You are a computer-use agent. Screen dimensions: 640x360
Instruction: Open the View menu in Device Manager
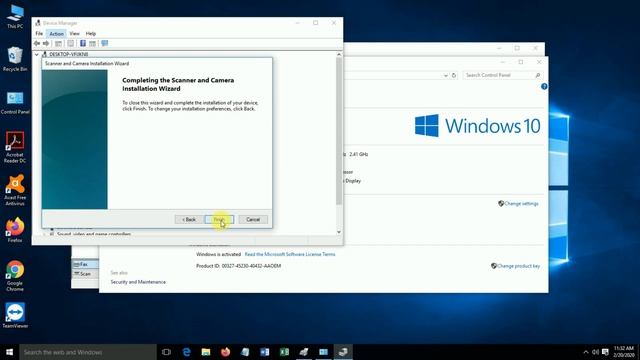tap(74, 33)
